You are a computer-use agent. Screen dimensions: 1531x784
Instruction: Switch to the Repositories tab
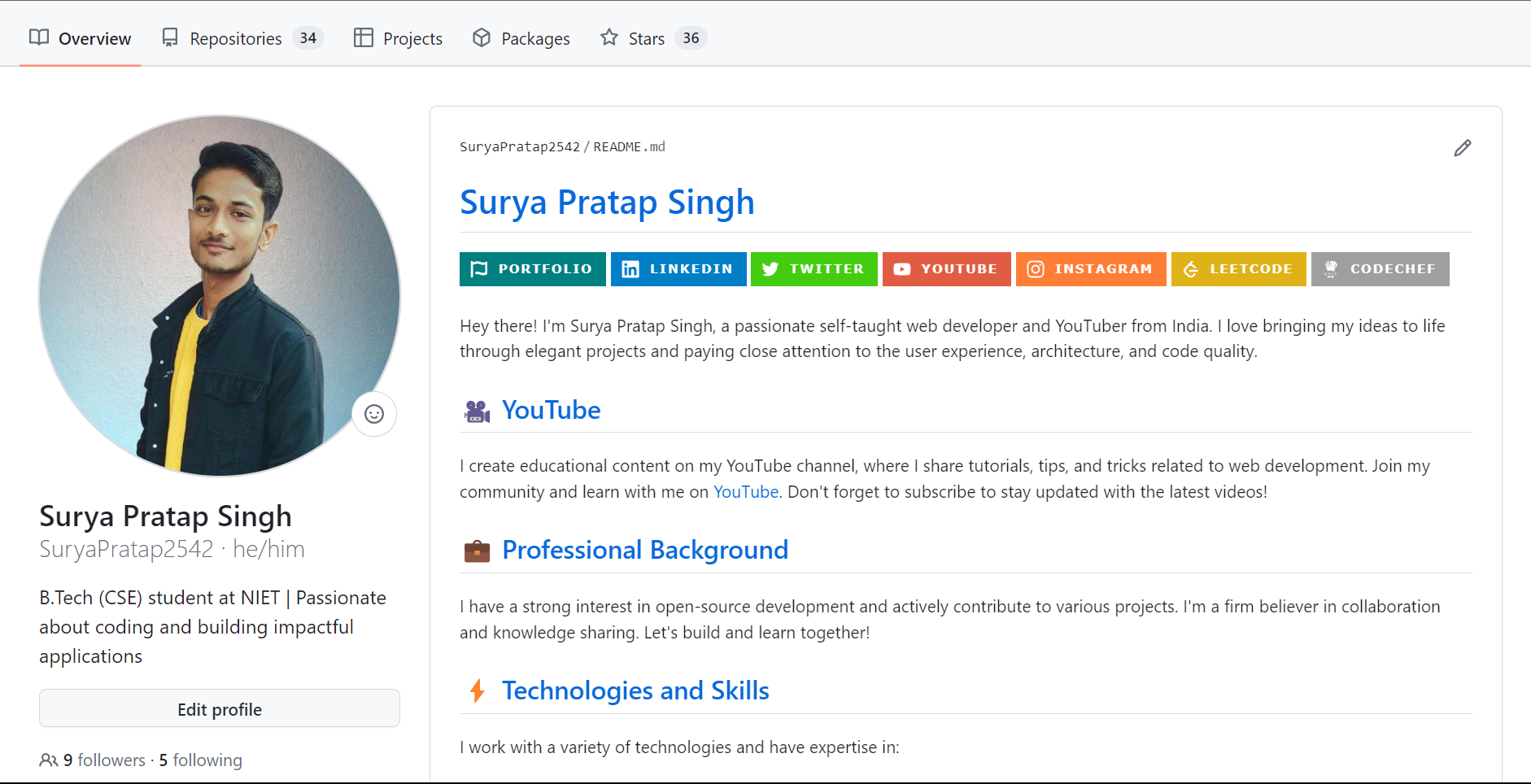click(x=242, y=38)
